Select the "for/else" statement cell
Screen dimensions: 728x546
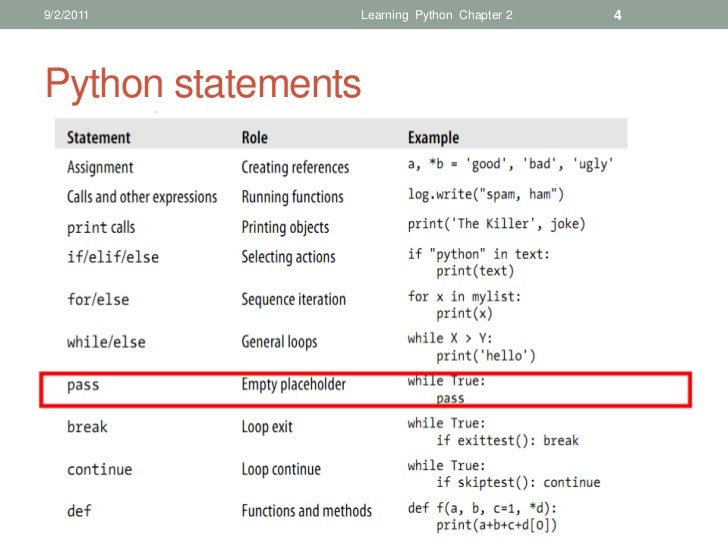[98, 299]
